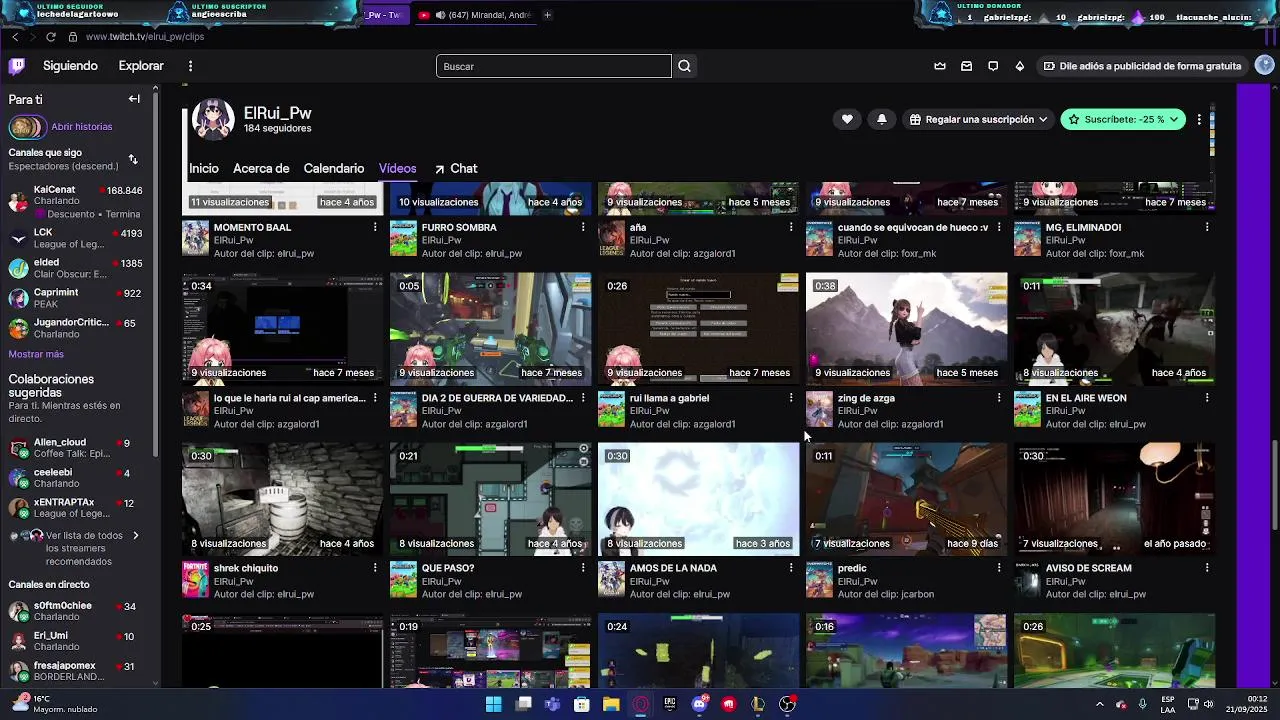
Task: Open the Prime loot crown icon
Action: tap(940, 66)
